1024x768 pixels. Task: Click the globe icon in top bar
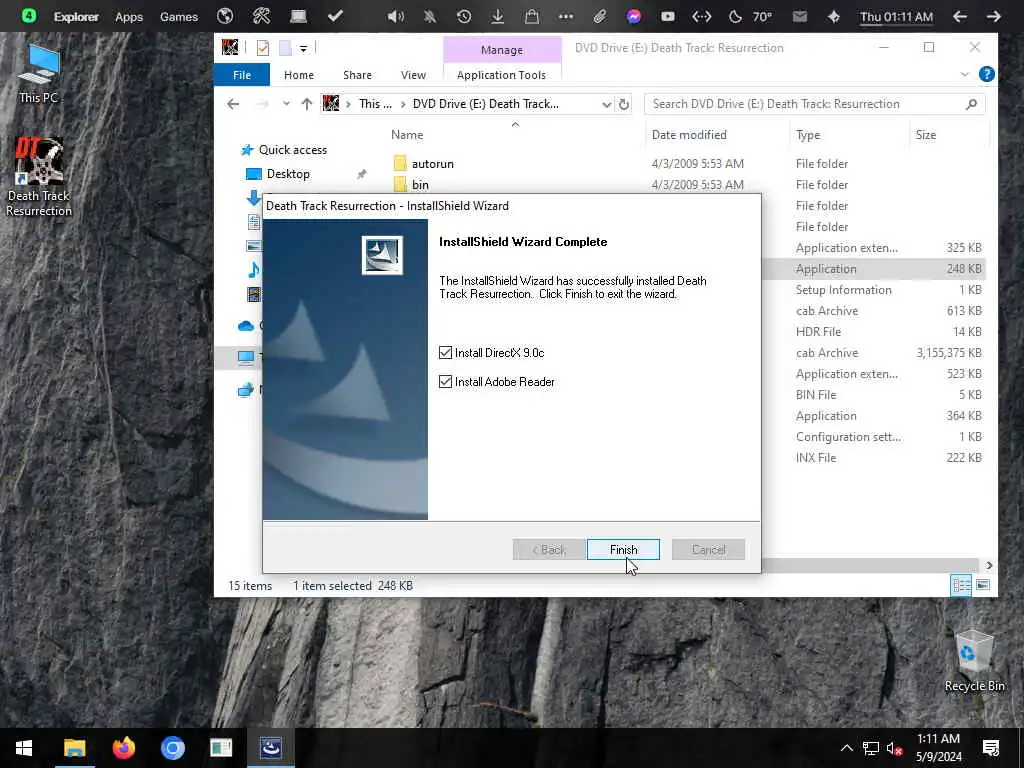click(x=225, y=16)
